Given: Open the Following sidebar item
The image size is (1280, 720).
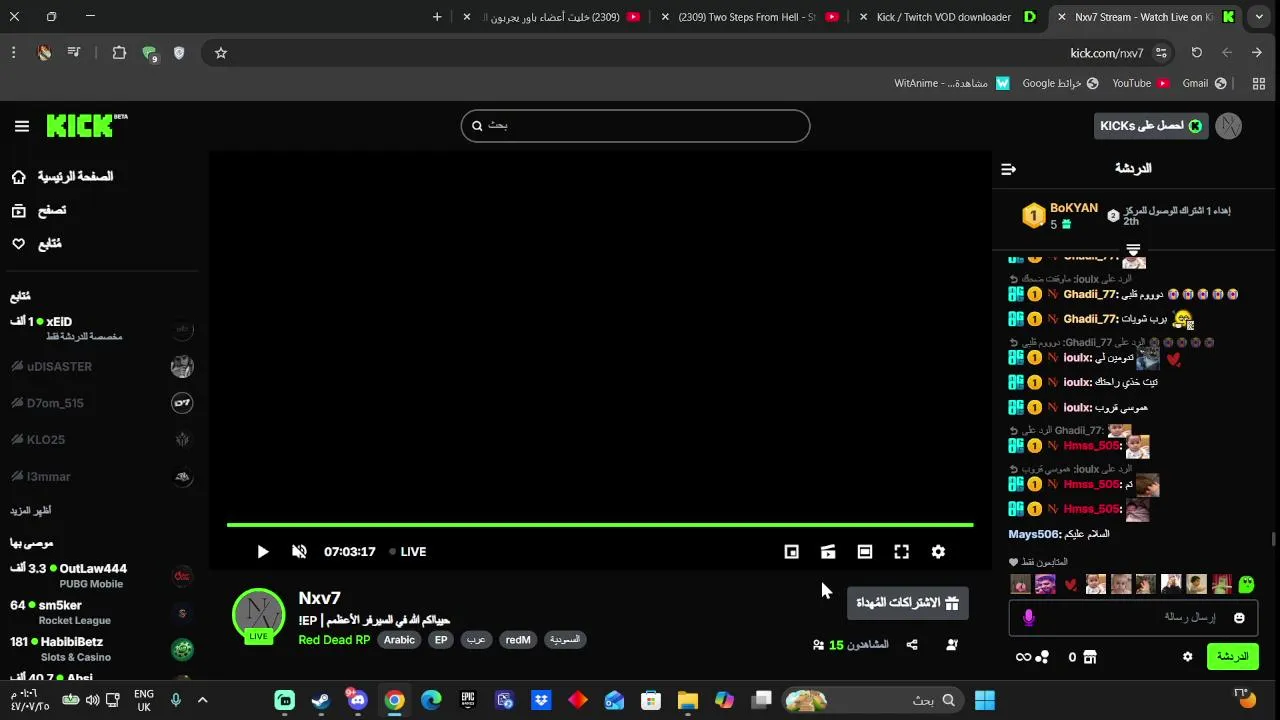Looking at the screenshot, I should [x=36, y=244].
